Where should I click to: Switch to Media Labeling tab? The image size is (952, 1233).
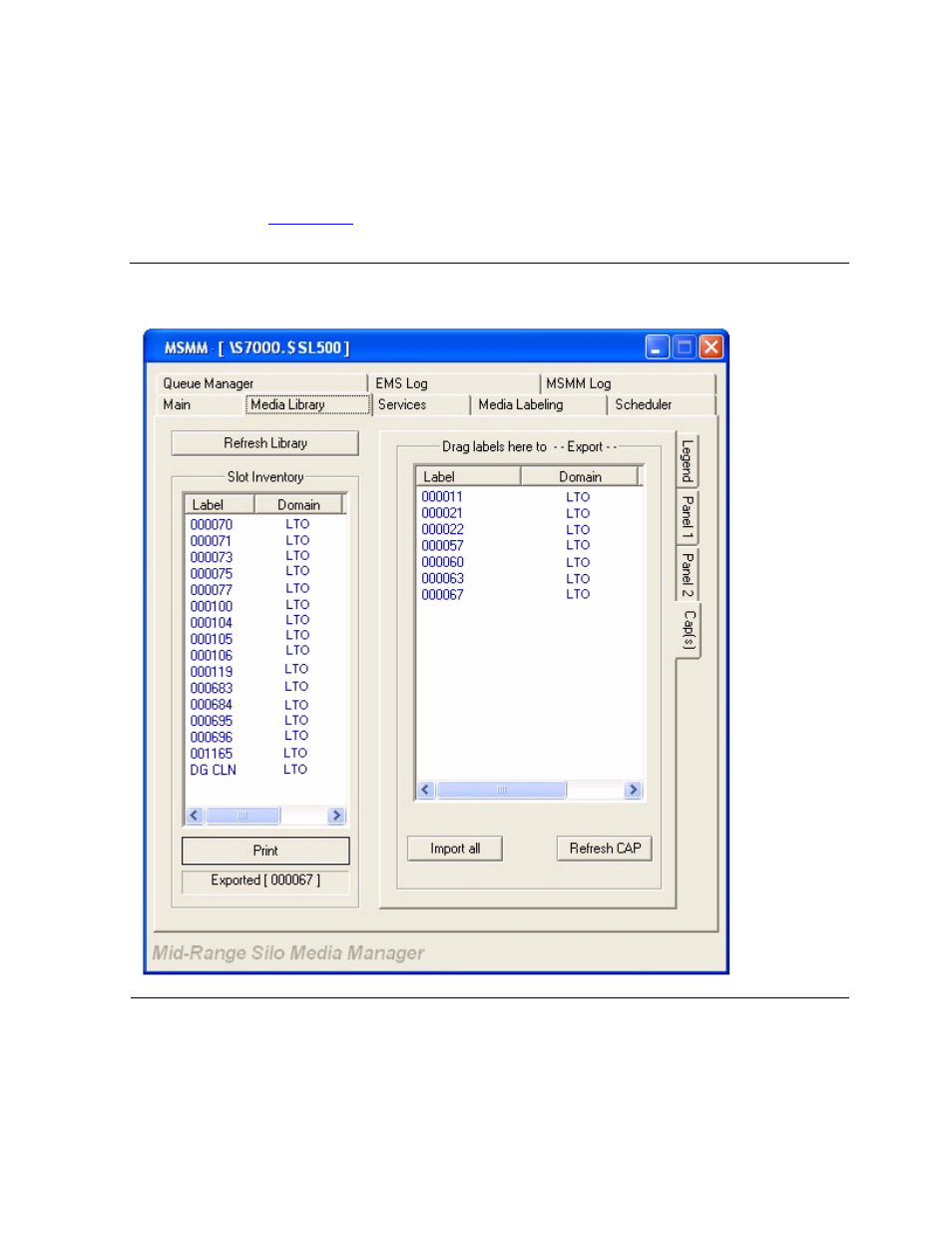coord(539,404)
